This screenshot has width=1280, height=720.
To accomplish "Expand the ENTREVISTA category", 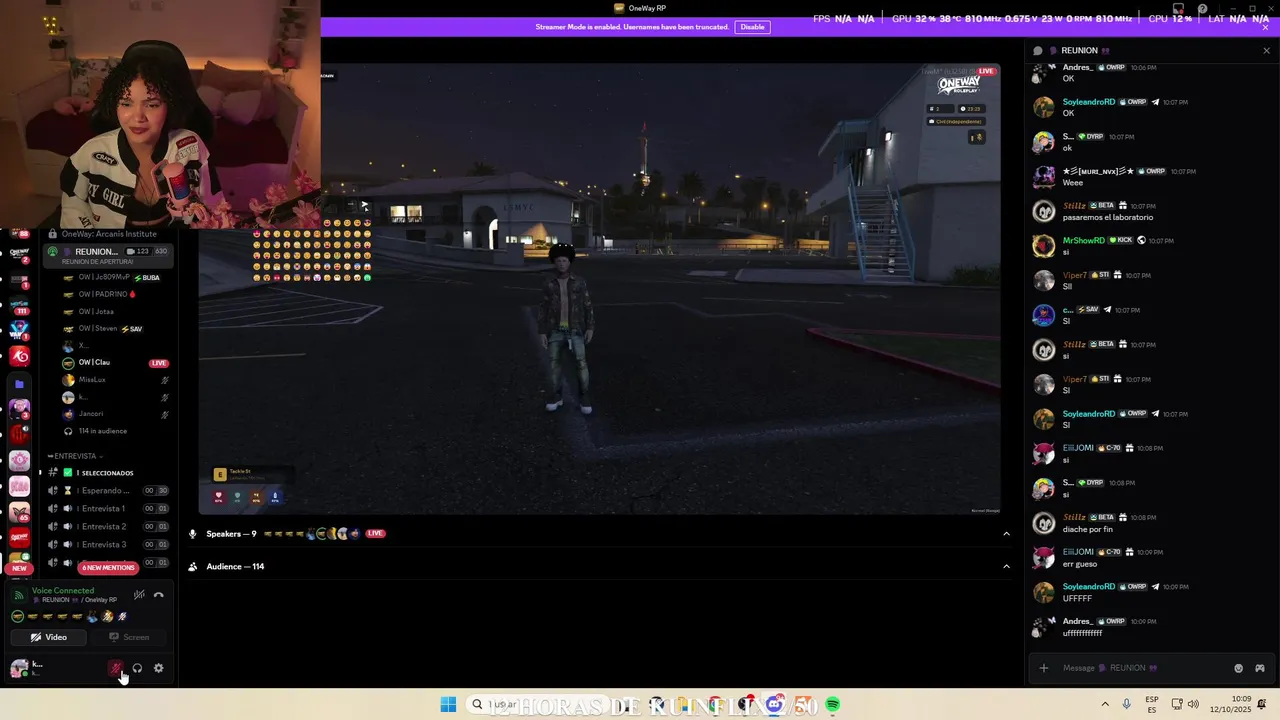I will click(x=75, y=456).
